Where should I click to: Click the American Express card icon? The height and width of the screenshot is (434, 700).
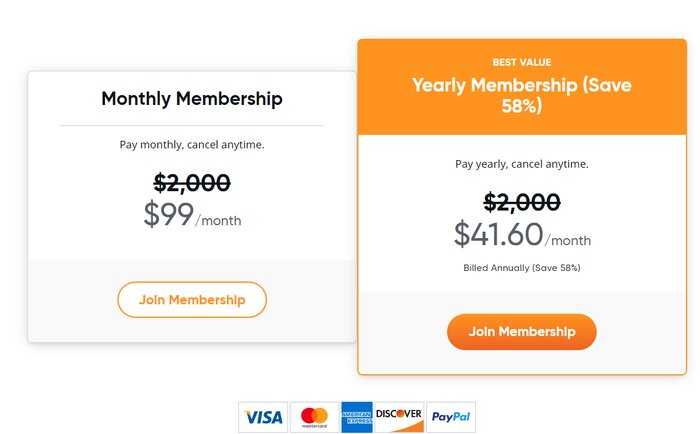pyautogui.click(x=357, y=417)
